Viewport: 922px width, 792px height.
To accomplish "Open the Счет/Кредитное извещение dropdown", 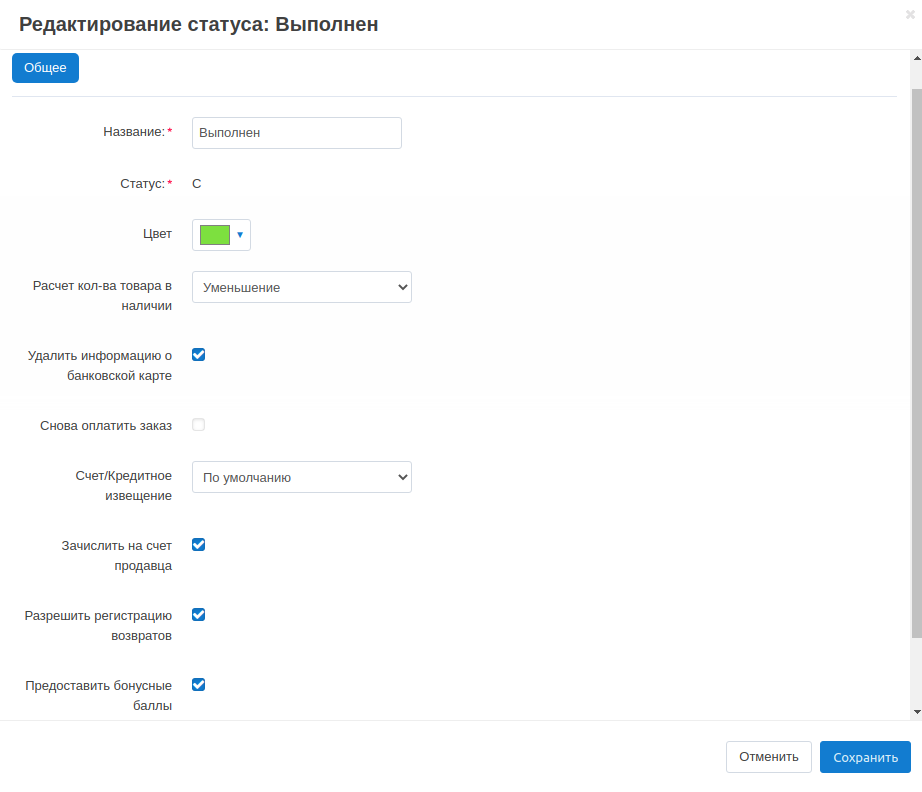I will (301, 477).
